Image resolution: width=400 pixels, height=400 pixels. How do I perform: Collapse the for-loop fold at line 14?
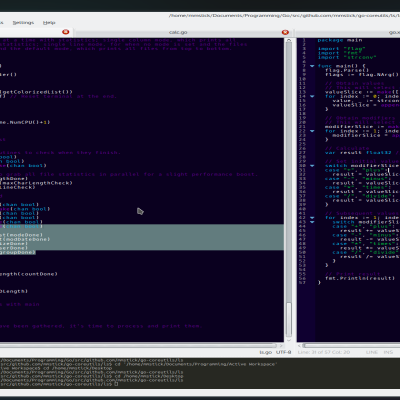click(x=312, y=96)
